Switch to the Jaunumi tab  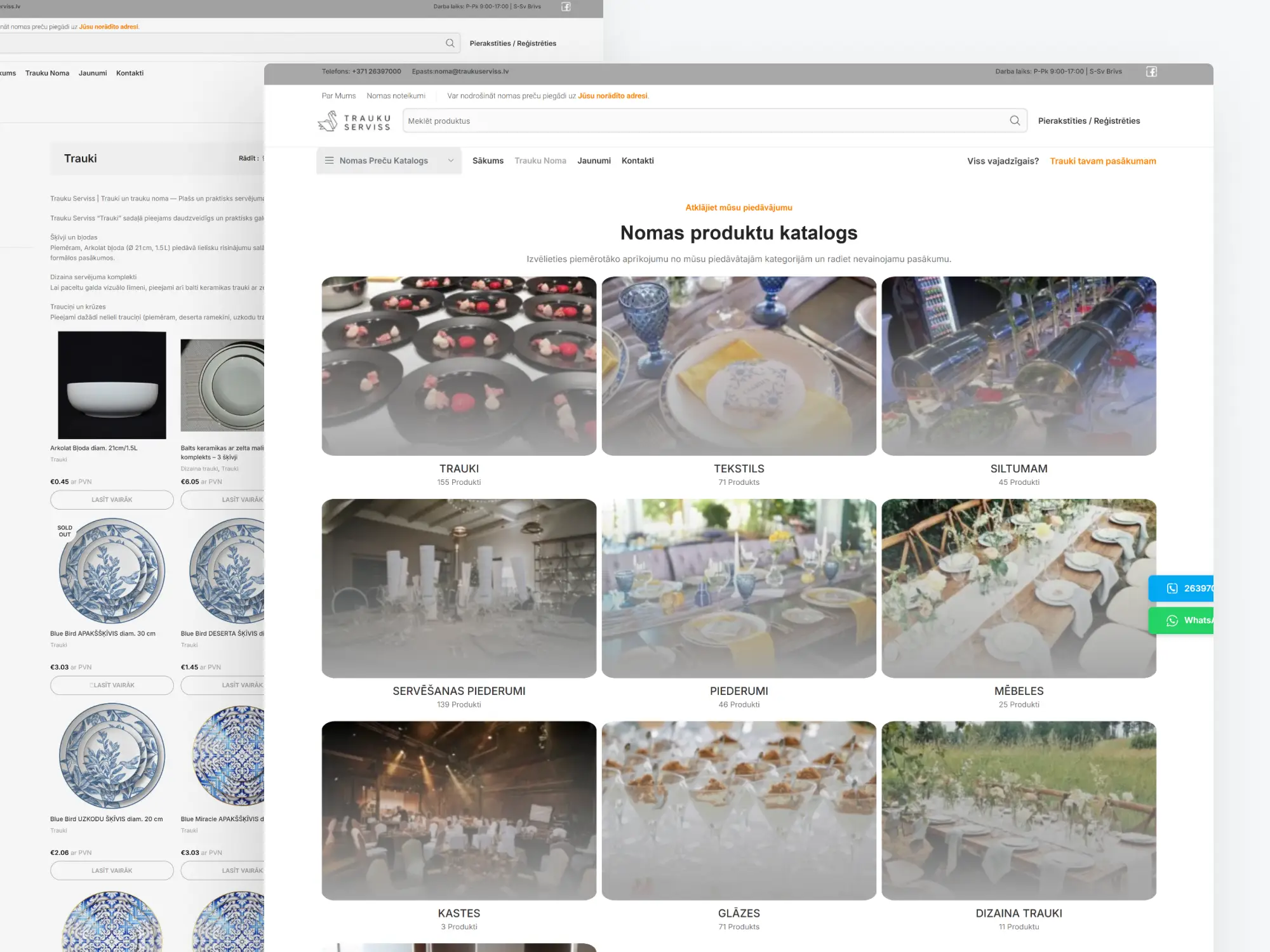pos(594,161)
